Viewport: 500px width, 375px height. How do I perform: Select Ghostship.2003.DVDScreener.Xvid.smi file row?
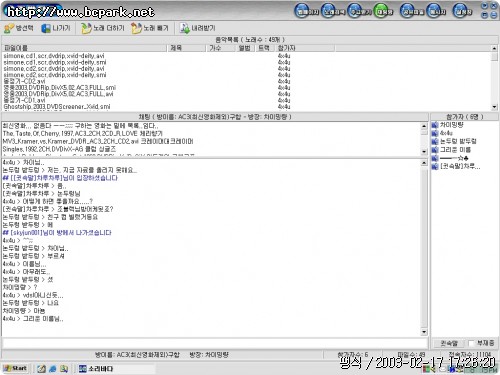point(57,107)
